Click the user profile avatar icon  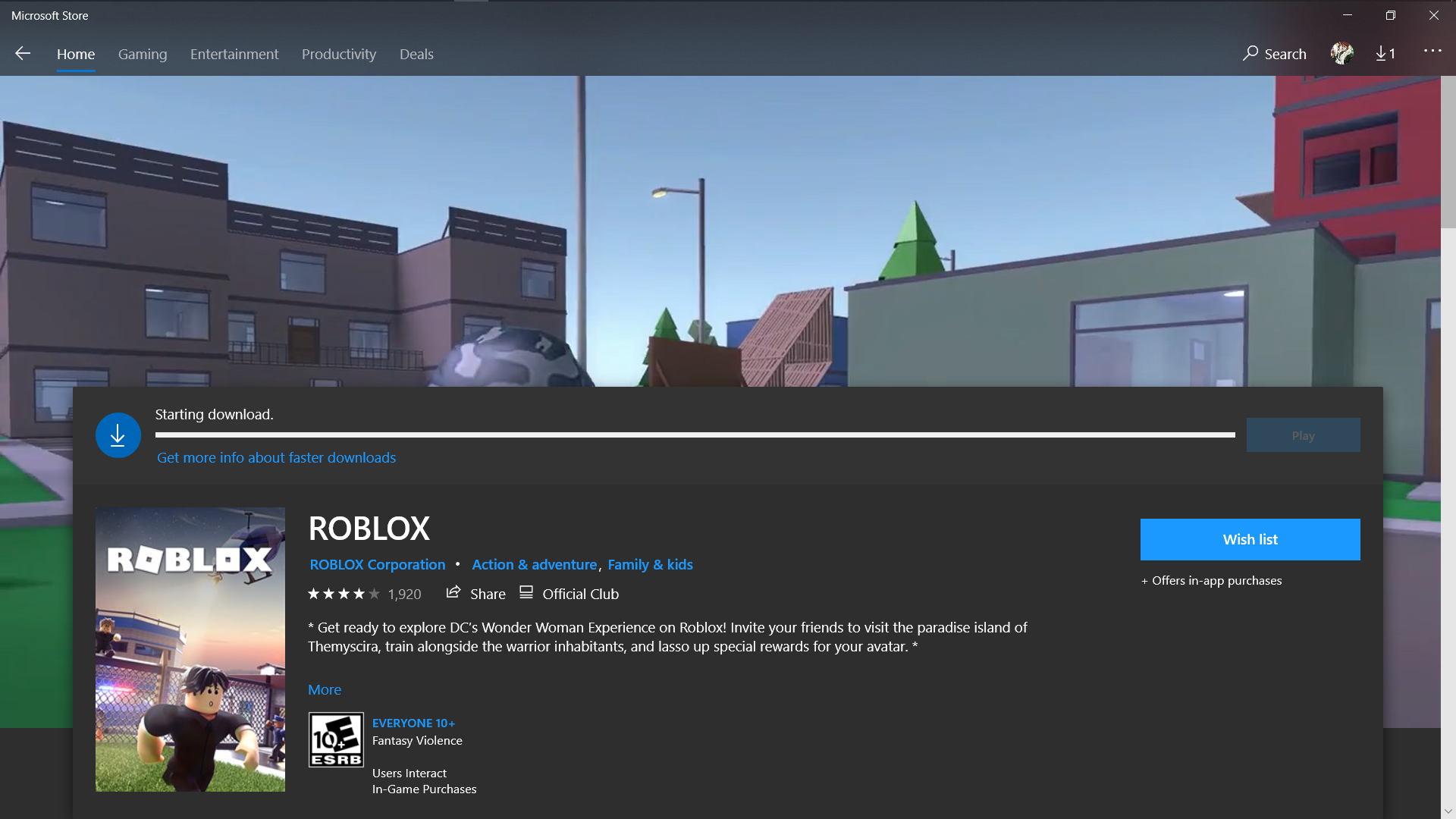pyautogui.click(x=1342, y=53)
